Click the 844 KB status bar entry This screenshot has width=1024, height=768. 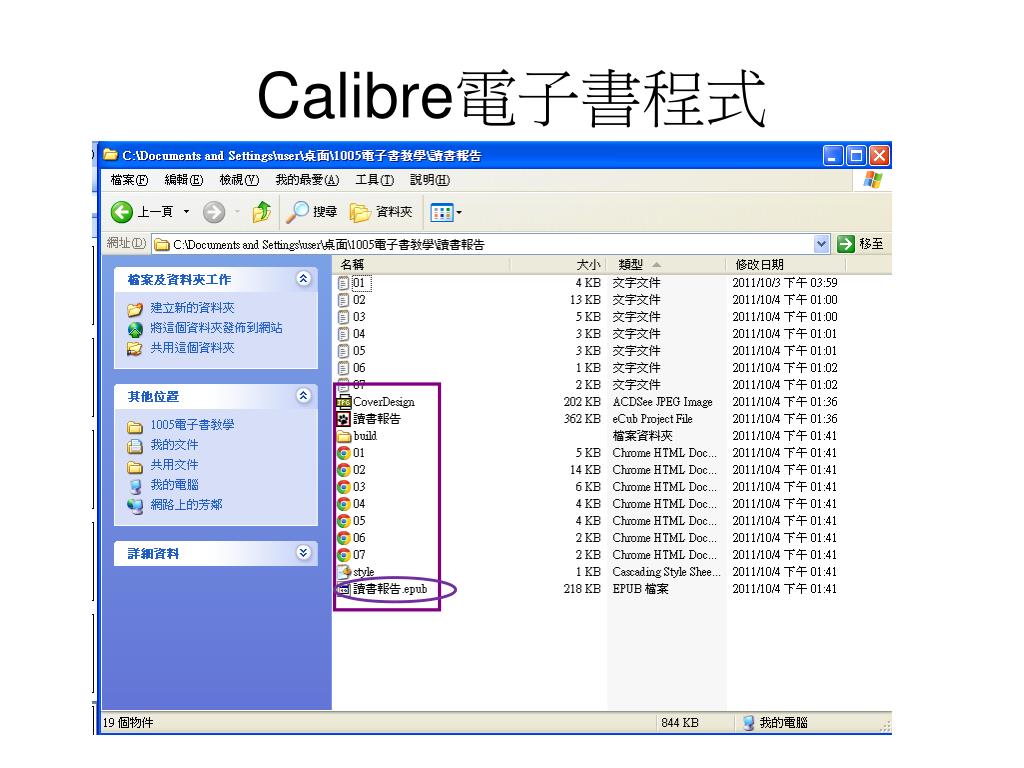pos(680,722)
